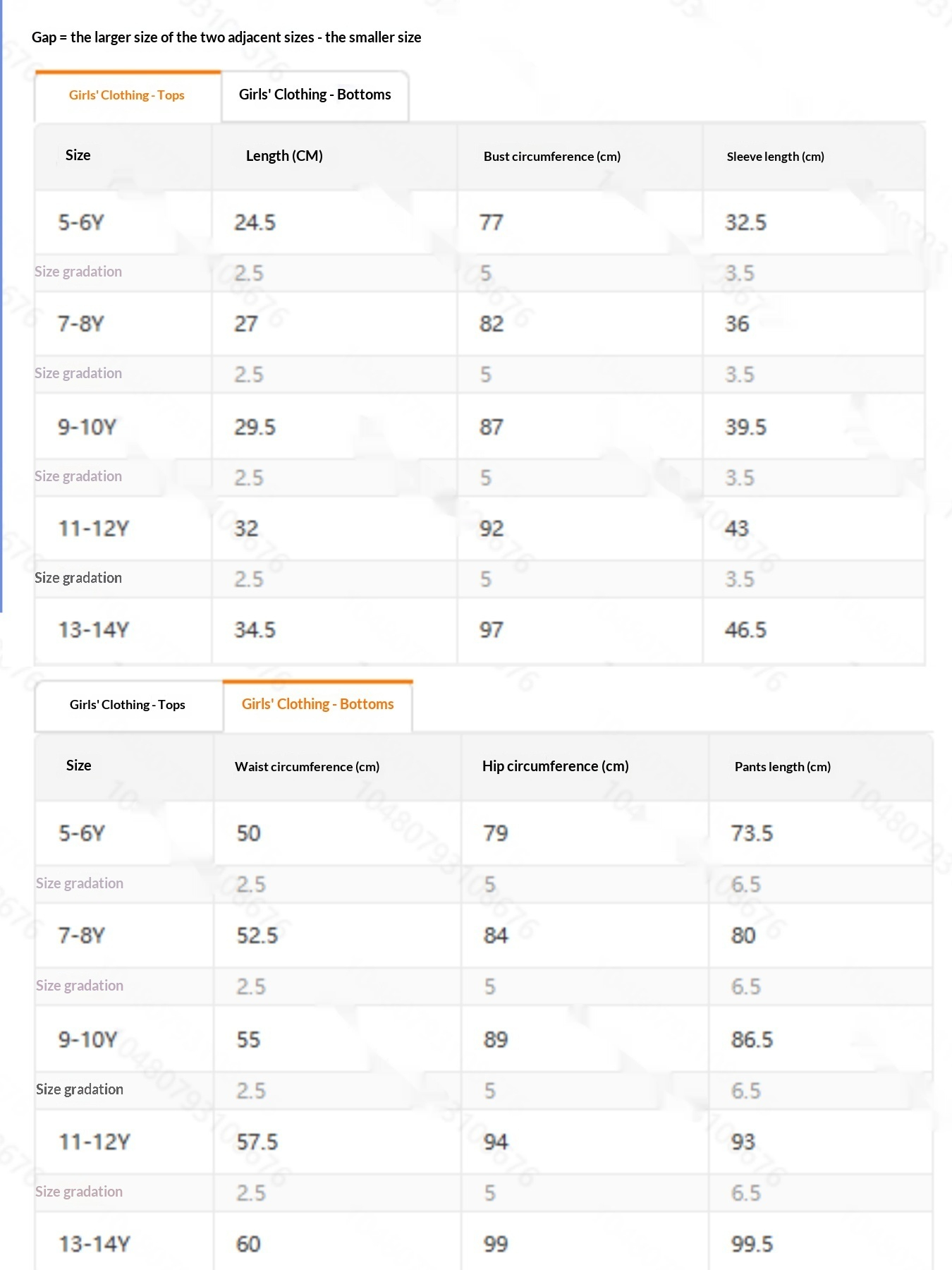Click the 87 bust circumference value
This screenshot has height=1270, width=952.
click(492, 428)
